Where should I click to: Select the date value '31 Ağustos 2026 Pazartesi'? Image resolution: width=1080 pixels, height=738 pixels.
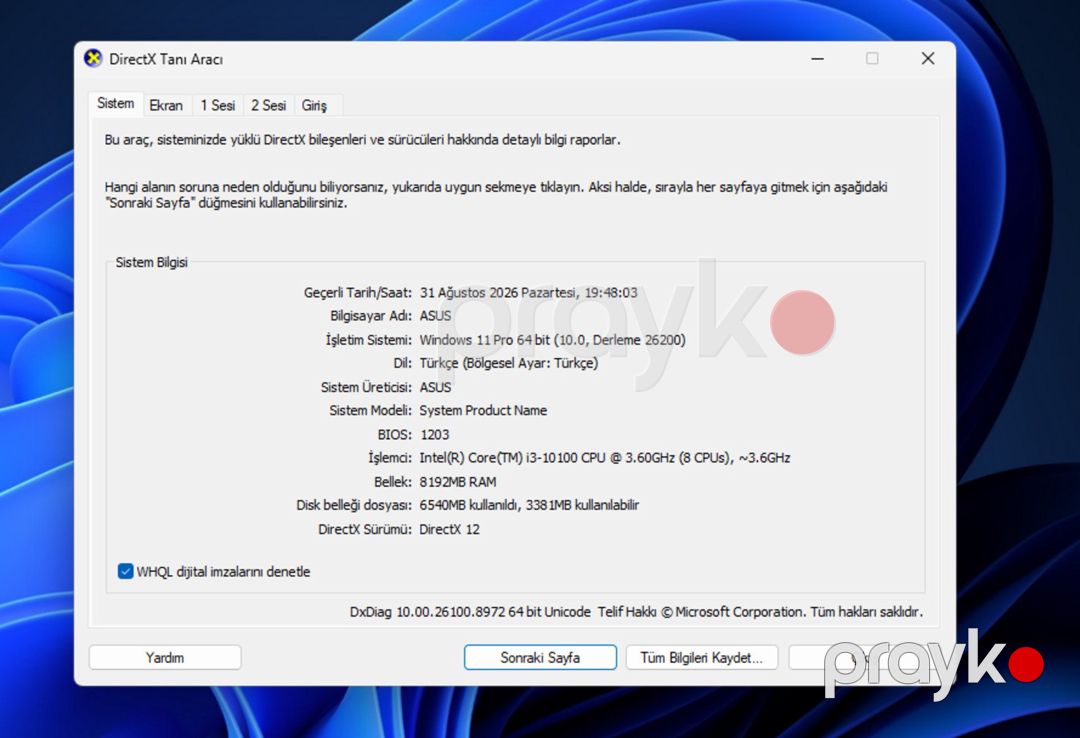point(498,293)
